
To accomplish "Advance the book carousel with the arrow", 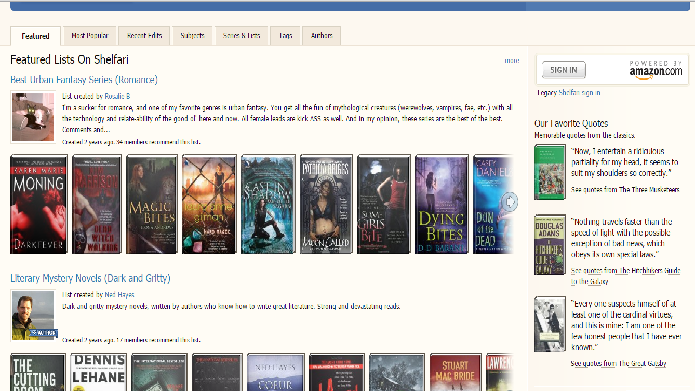I will [509, 202].
